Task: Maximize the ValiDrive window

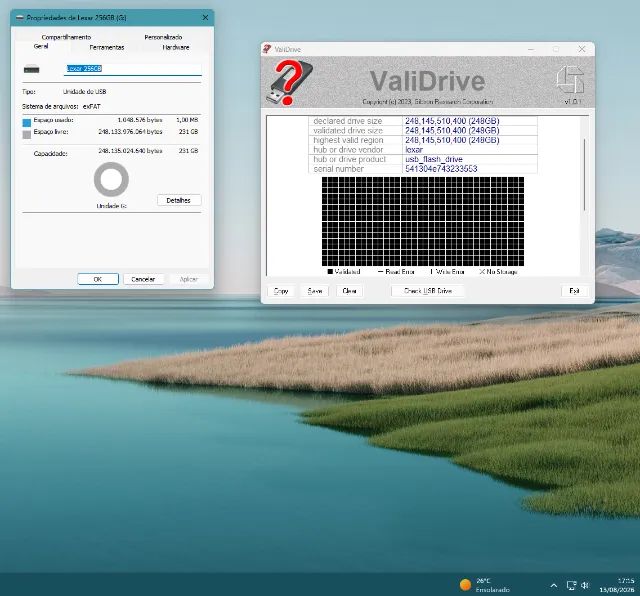Action: pyautogui.click(x=556, y=49)
